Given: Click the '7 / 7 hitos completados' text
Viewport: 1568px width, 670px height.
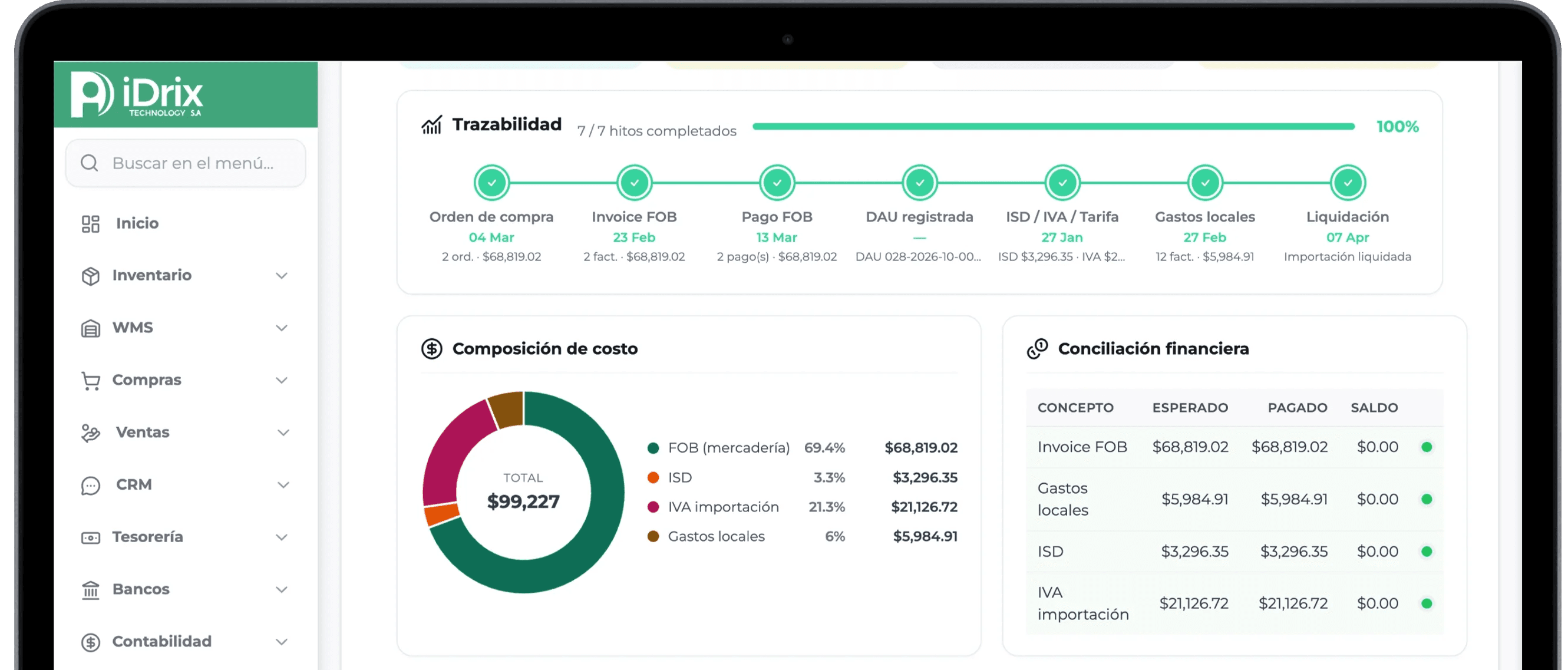Looking at the screenshot, I should tap(657, 131).
